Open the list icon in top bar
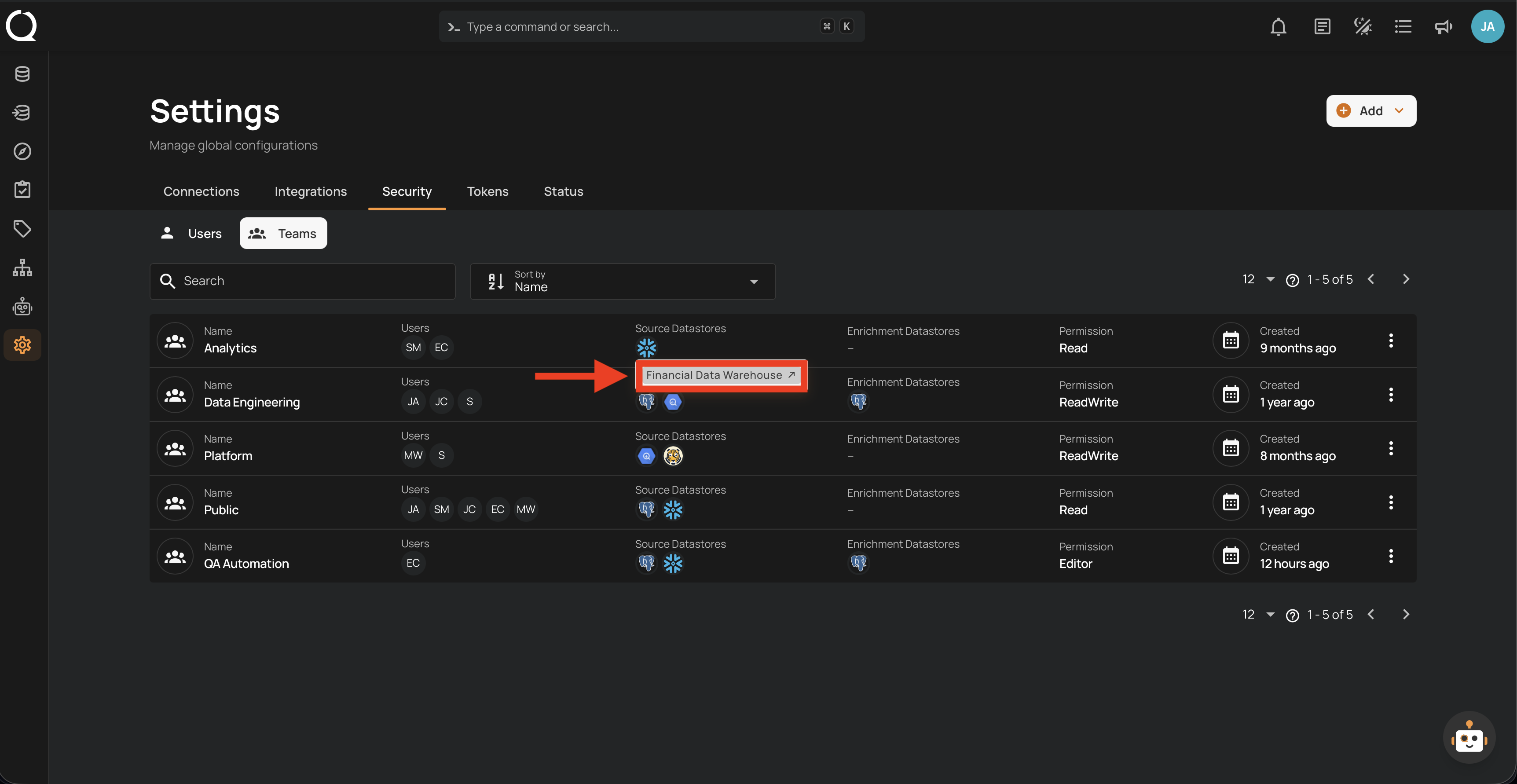Image resolution: width=1517 pixels, height=784 pixels. [1403, 26]
